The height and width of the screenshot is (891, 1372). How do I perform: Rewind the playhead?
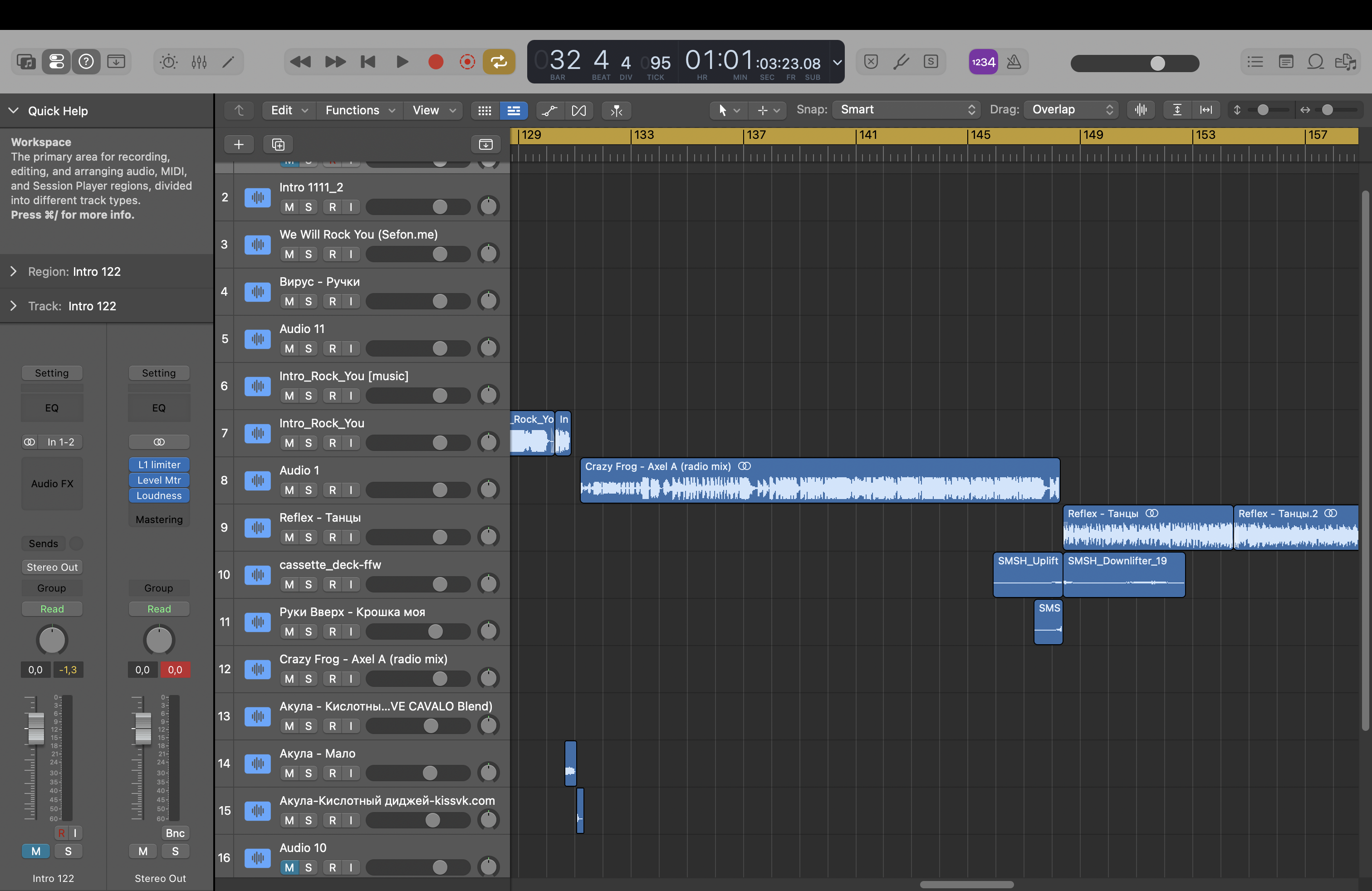[300, 62]
